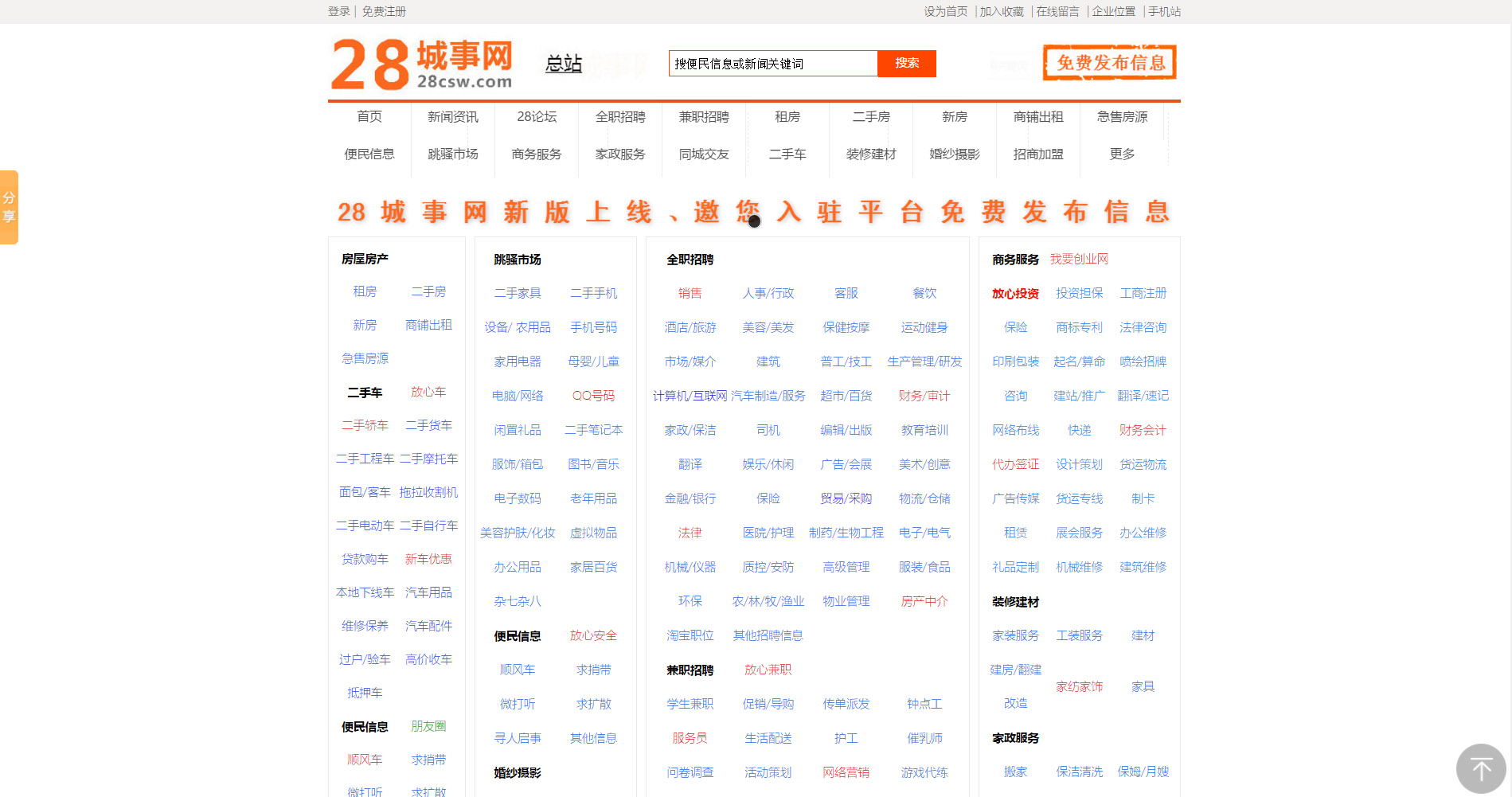The width and height of the screenshot is (1512, 797).
Task: Expand 更多 in the navigation menu
Action: [x=1122, y=154]
